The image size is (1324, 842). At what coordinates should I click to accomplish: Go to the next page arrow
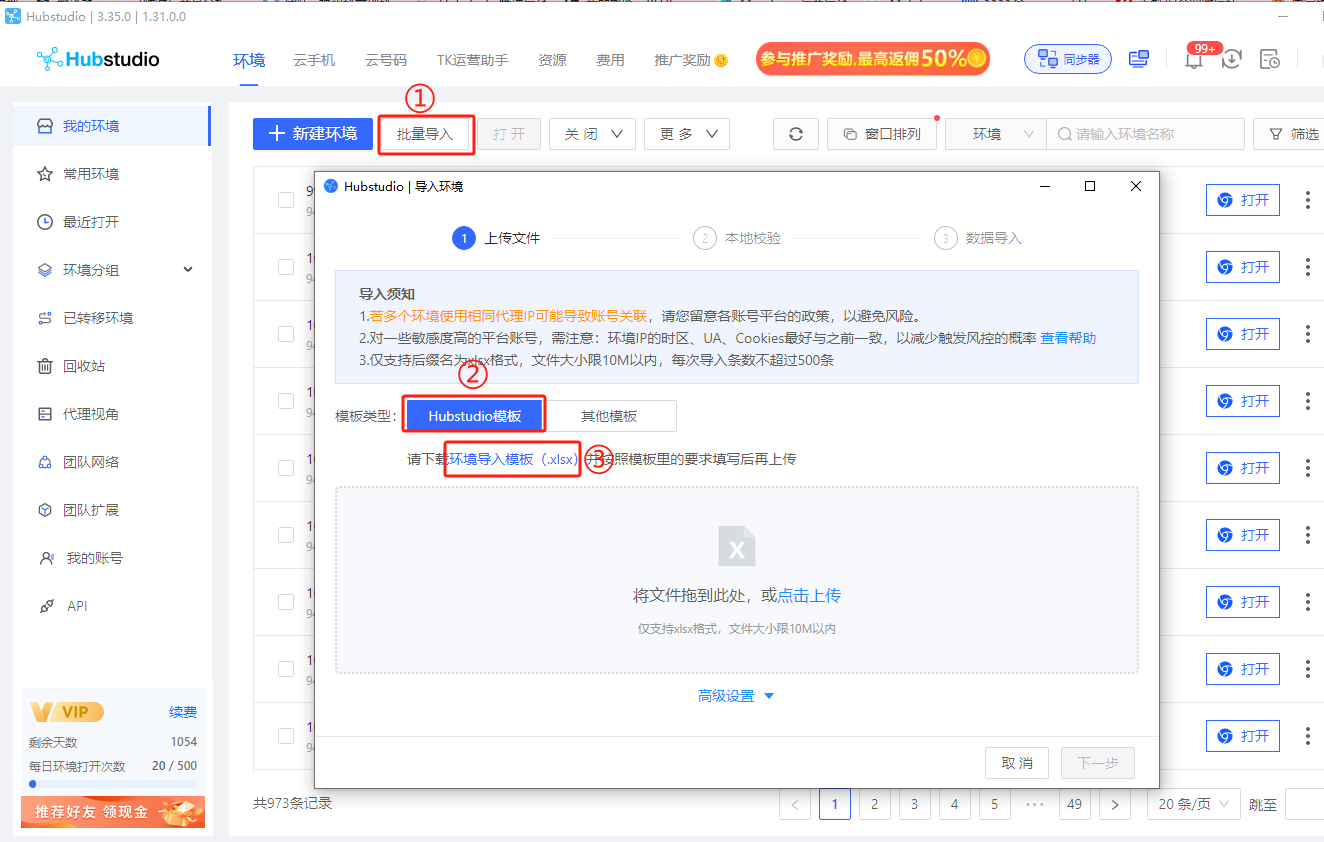[x=1114, y=804]
